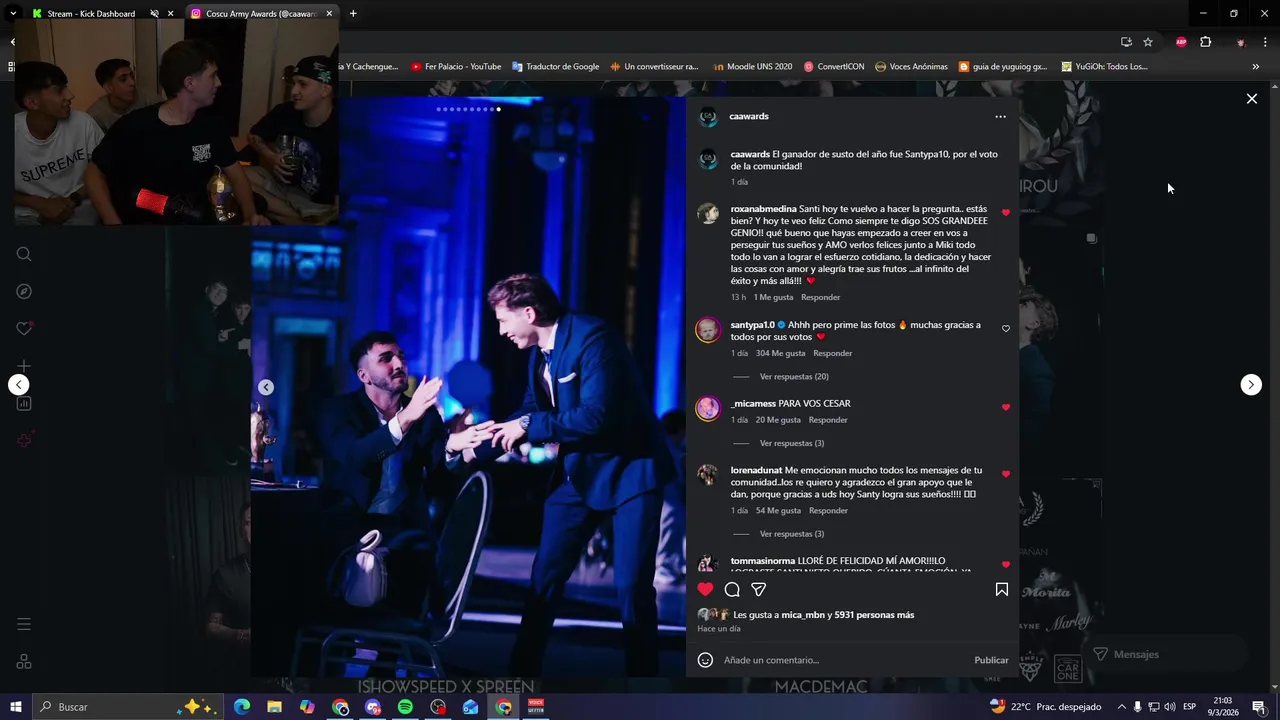Click the 5931 personas más likes link

874,615
